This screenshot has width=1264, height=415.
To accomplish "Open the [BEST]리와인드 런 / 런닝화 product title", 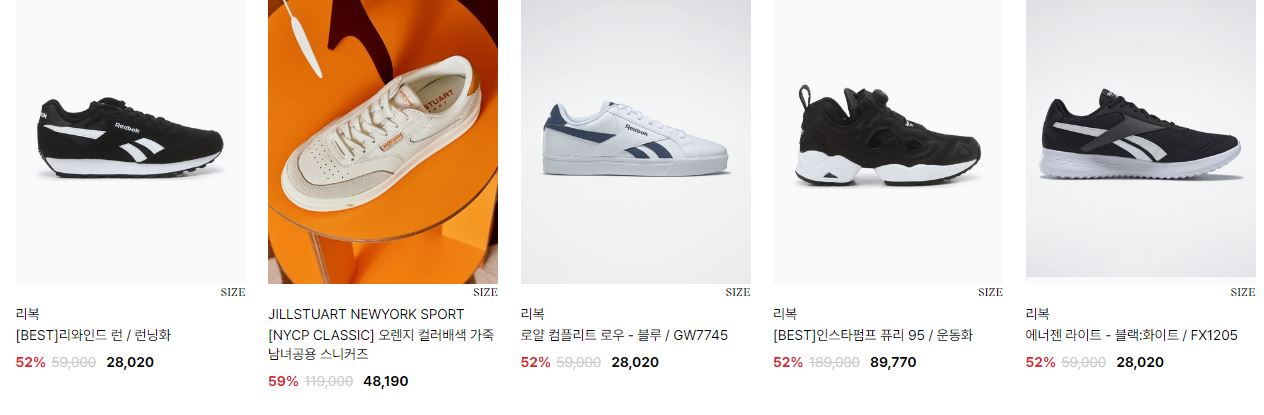I will [93, 335].
